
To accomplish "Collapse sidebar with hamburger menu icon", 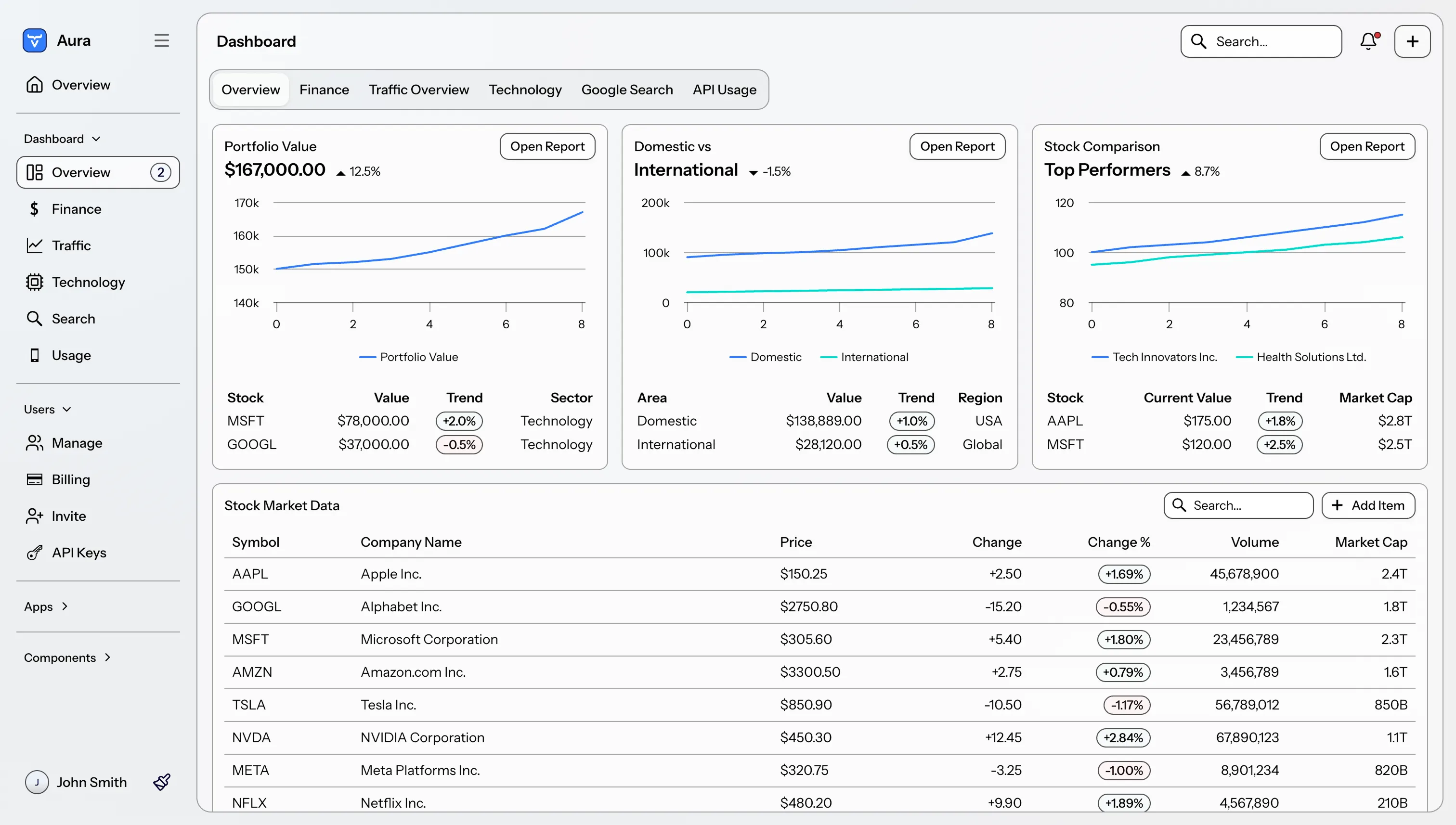I will pos(161,40).
